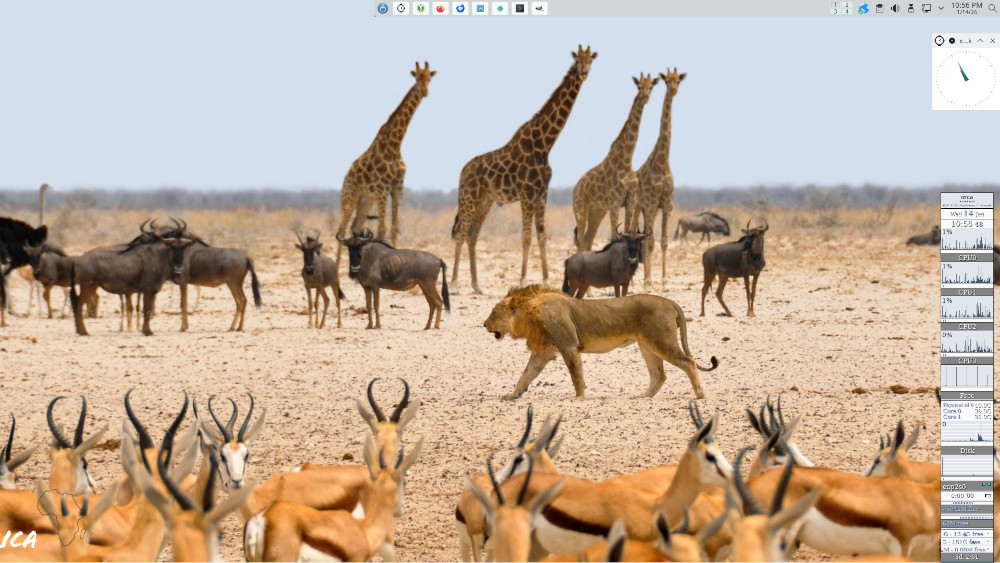Viewport: 1000px width, 563px height.
Task: Switch to virtual desktop 2
Action: coord(847,5)
